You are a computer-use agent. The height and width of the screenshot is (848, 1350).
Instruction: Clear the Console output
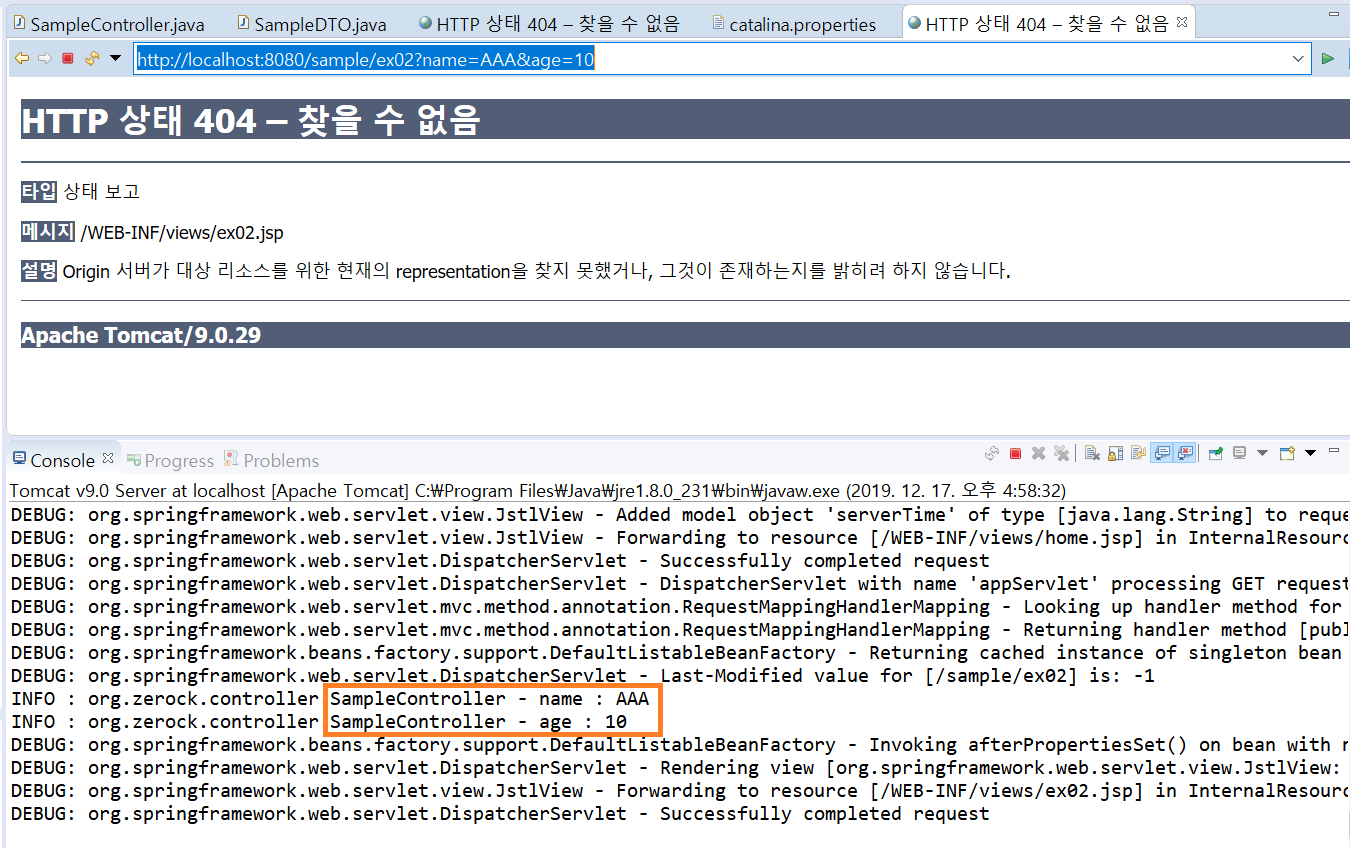point(1092,453)
